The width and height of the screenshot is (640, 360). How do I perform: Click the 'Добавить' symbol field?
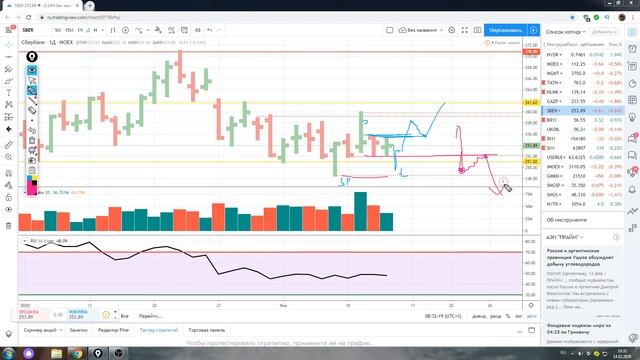604,32
